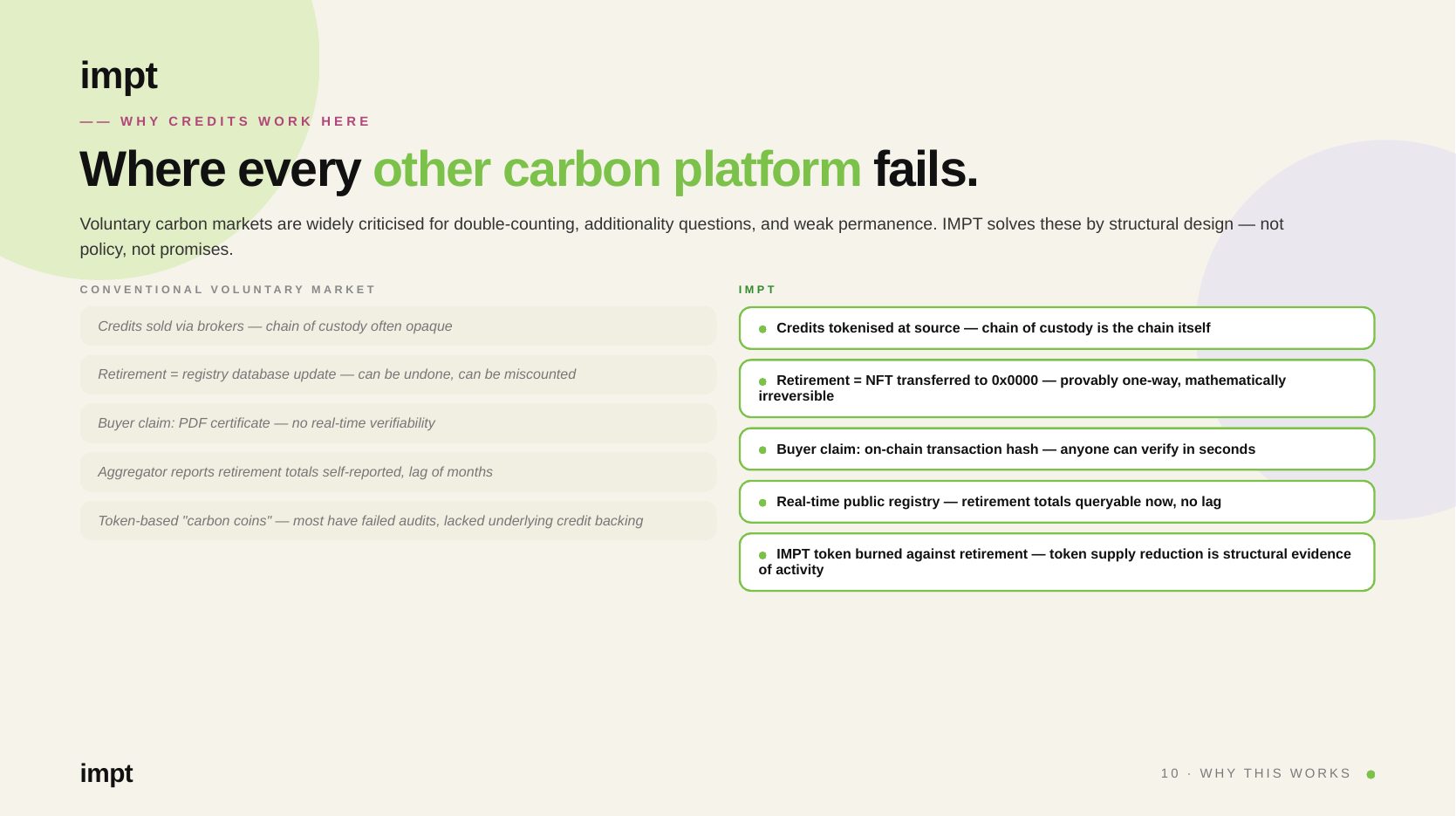Viewport: 1456px width, 816px height.
Task: Click the green IMPT column heading
Action: [757, 290]
